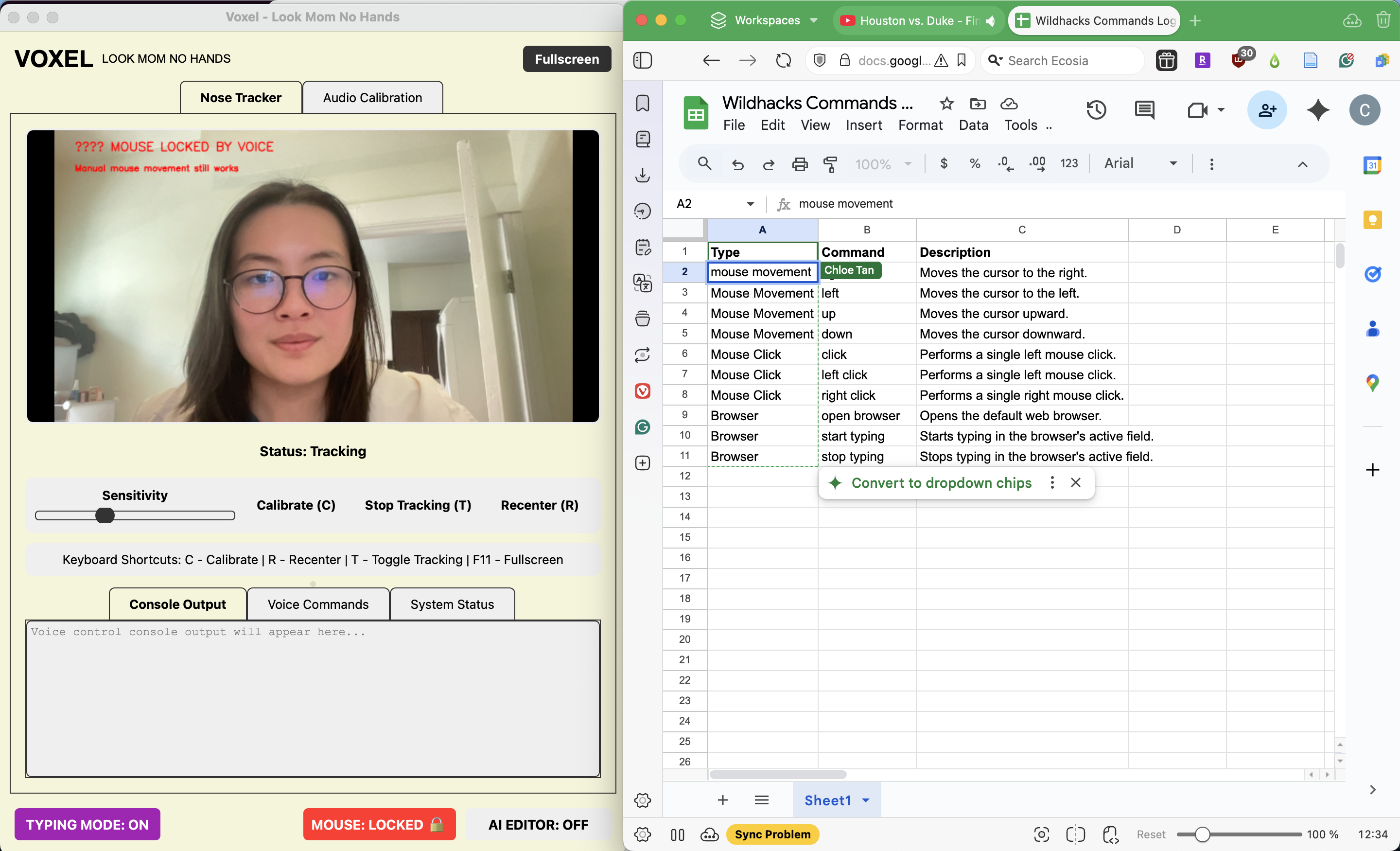The width and height of the screenshot is (1400, 851).
Task: Click the paint format icon
Action: tap(830, 164)
